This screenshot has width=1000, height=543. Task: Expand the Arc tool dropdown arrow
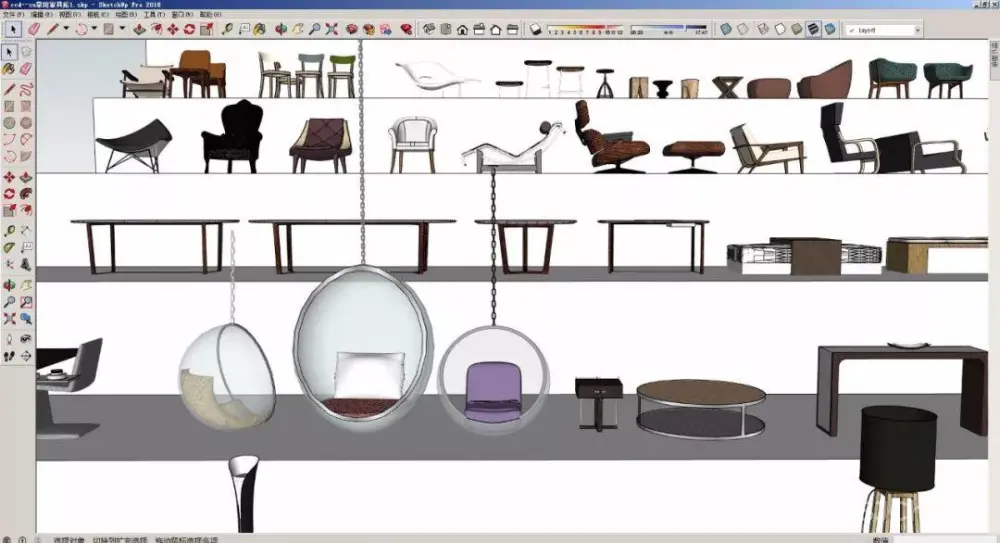click(94, 30)
